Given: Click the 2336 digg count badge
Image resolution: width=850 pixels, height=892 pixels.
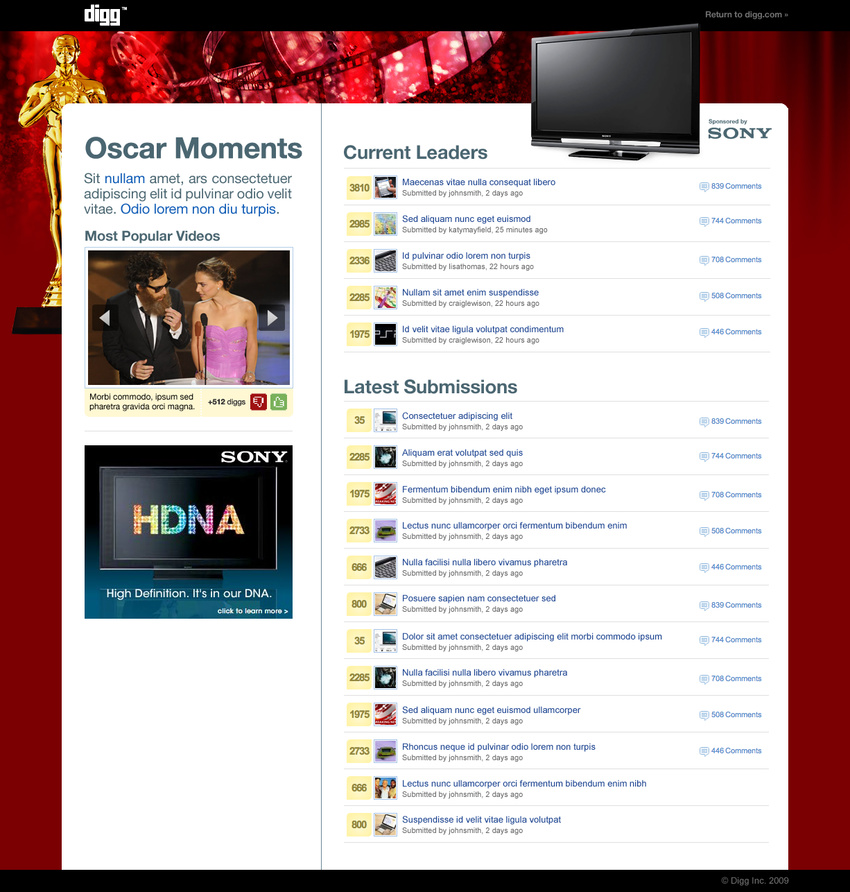Looking at the screenshot, I should click(359, 261).
